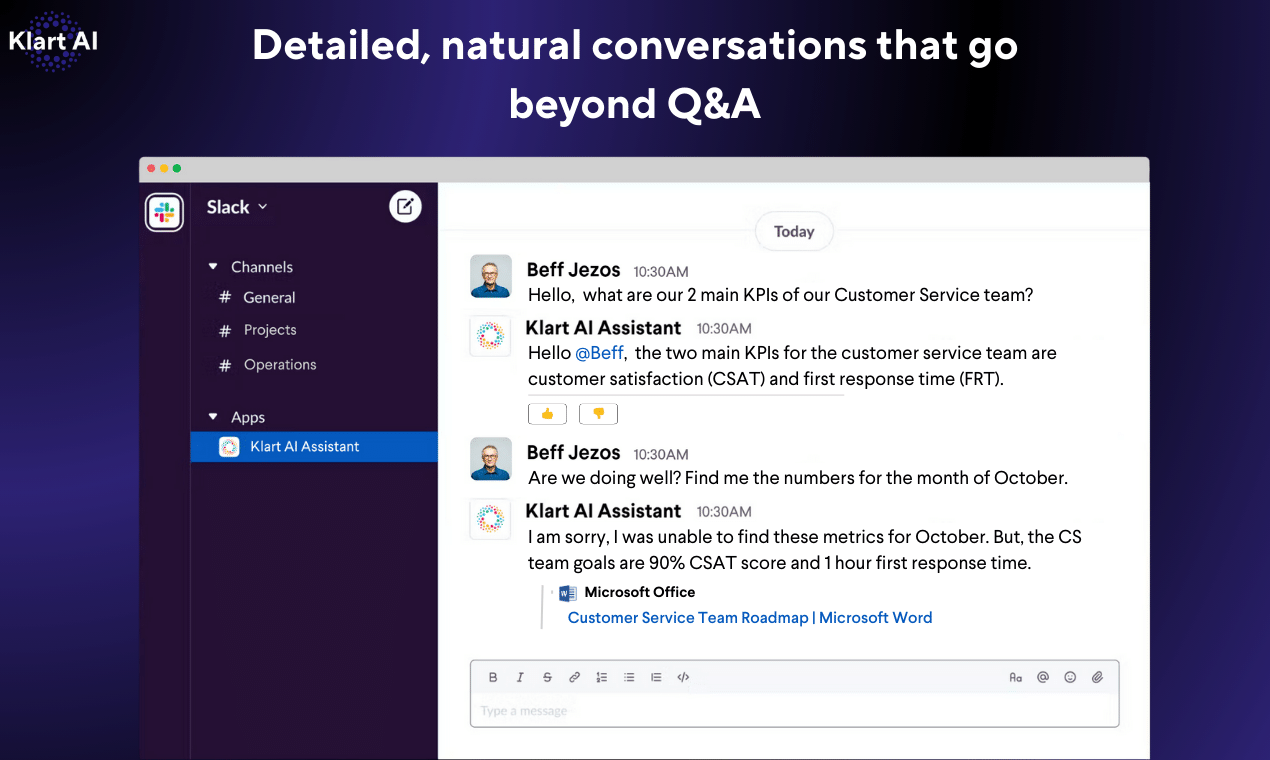
Task: Collapse the Apps section
Action: pos(212,417)
